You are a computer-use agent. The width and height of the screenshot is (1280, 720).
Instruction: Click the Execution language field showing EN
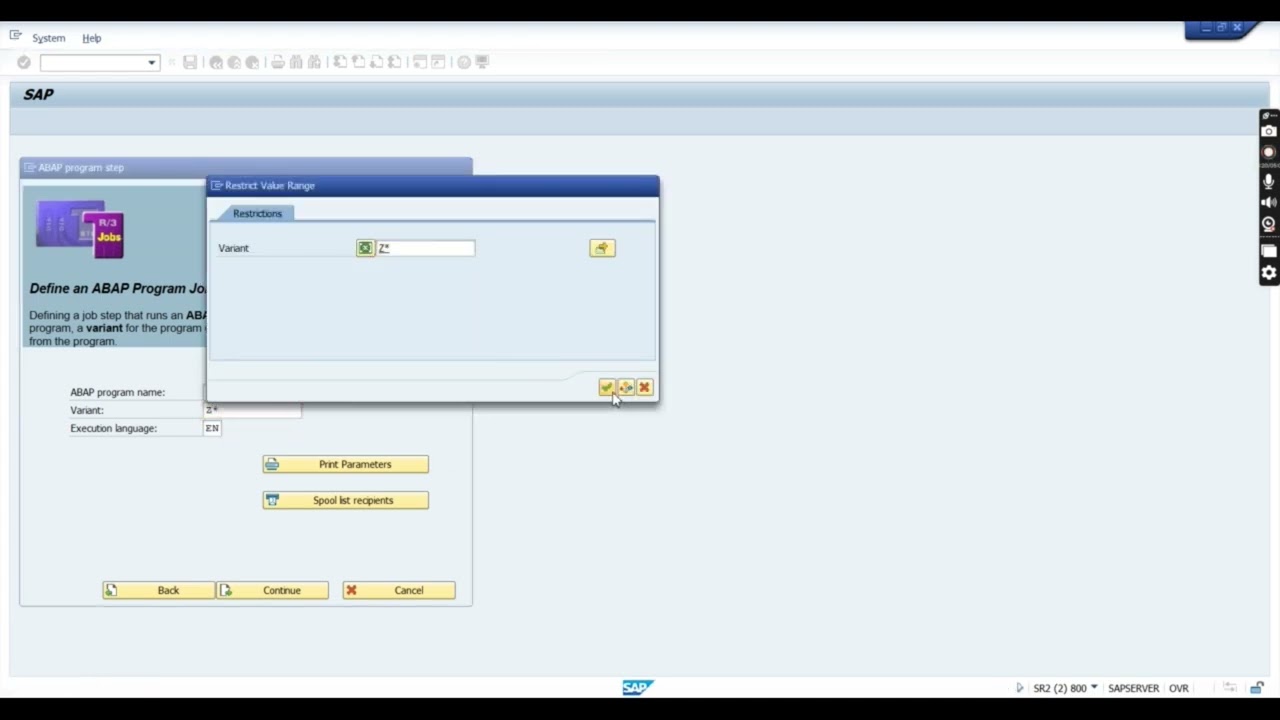[x=212, y=428]
